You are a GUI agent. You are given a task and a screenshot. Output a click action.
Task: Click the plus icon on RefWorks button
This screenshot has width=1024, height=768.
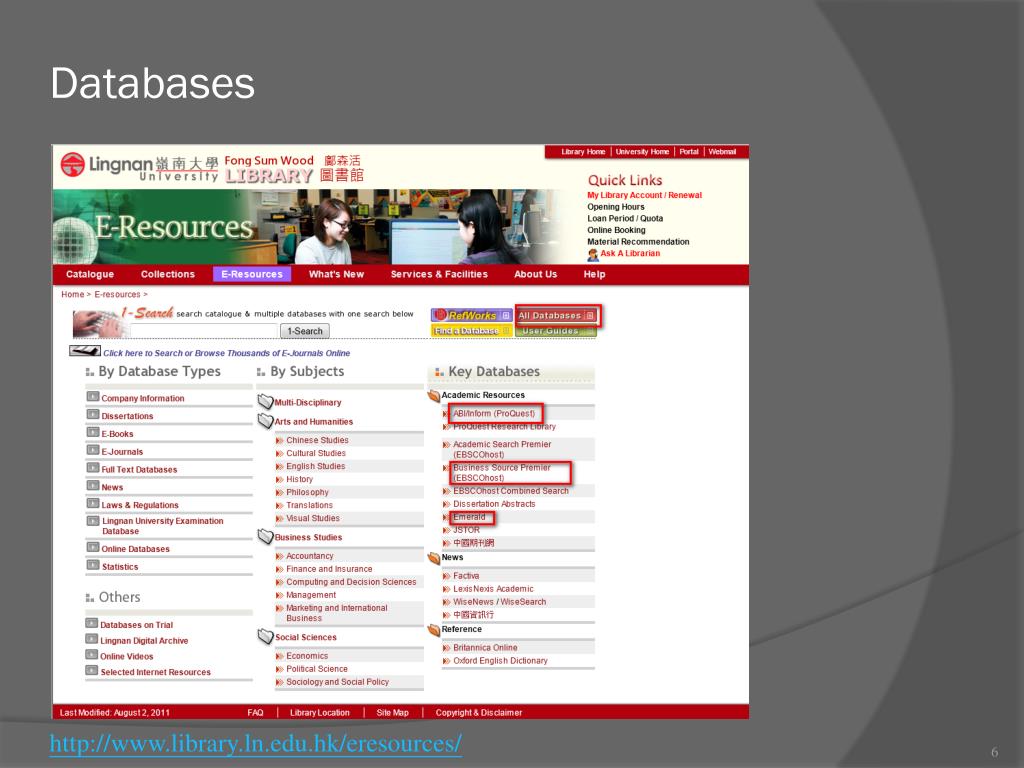tap(505, 315)
